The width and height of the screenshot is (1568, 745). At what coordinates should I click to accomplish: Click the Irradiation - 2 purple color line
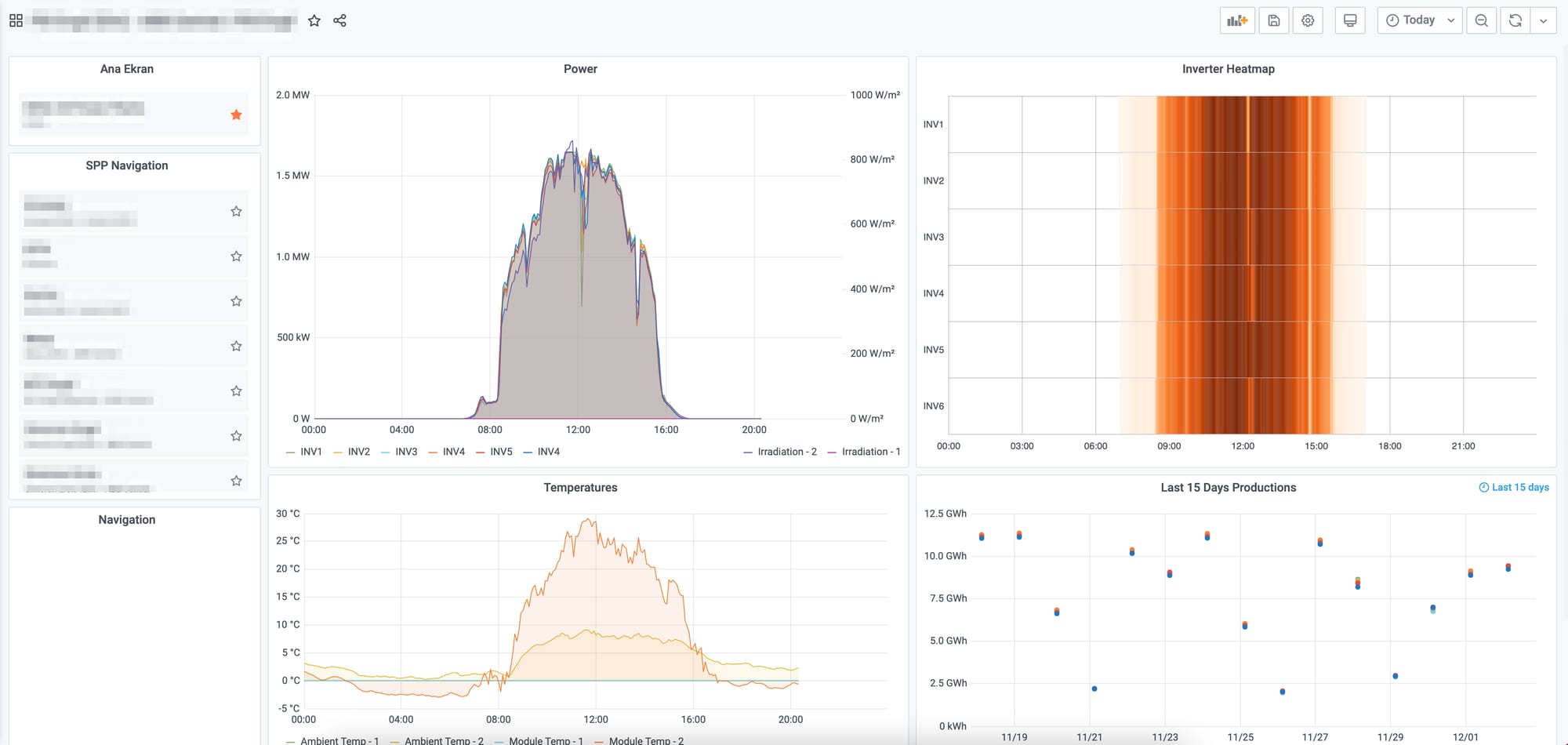point(748,452)
